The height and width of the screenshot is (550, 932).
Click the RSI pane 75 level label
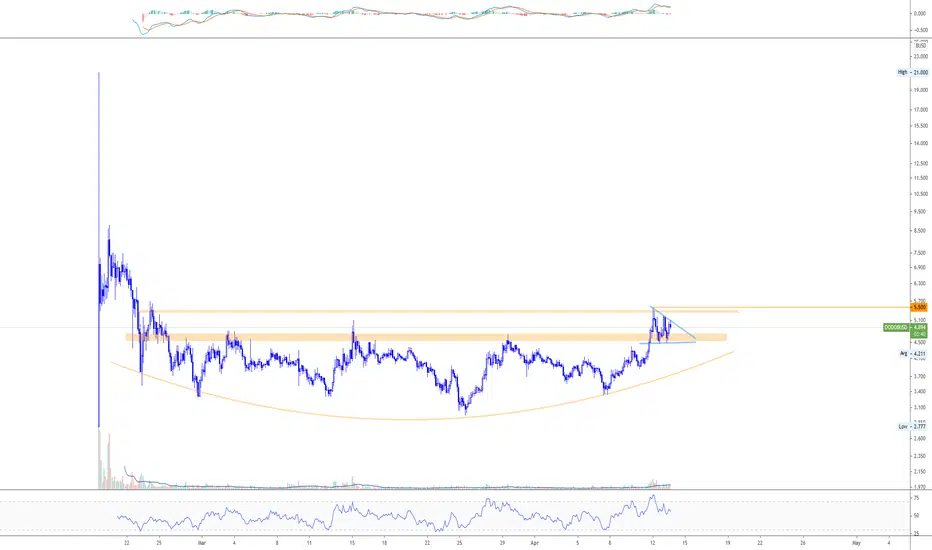click(x=916, y=498)
